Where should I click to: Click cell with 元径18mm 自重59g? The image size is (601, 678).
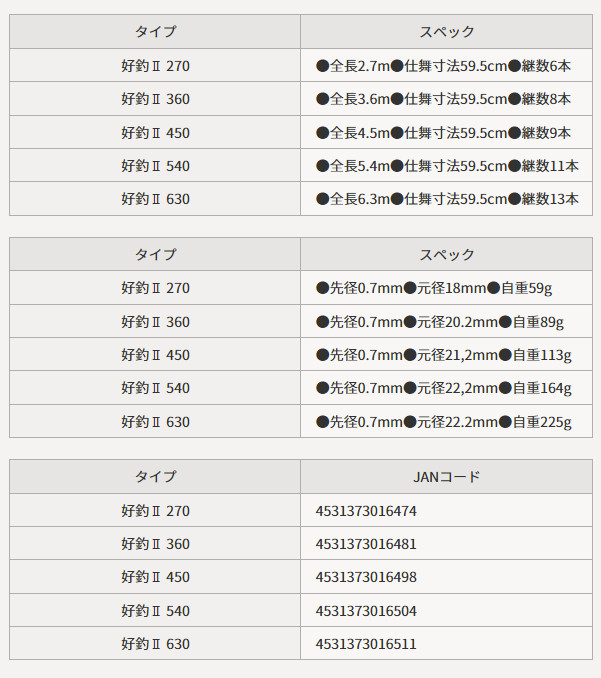[447, 288]
